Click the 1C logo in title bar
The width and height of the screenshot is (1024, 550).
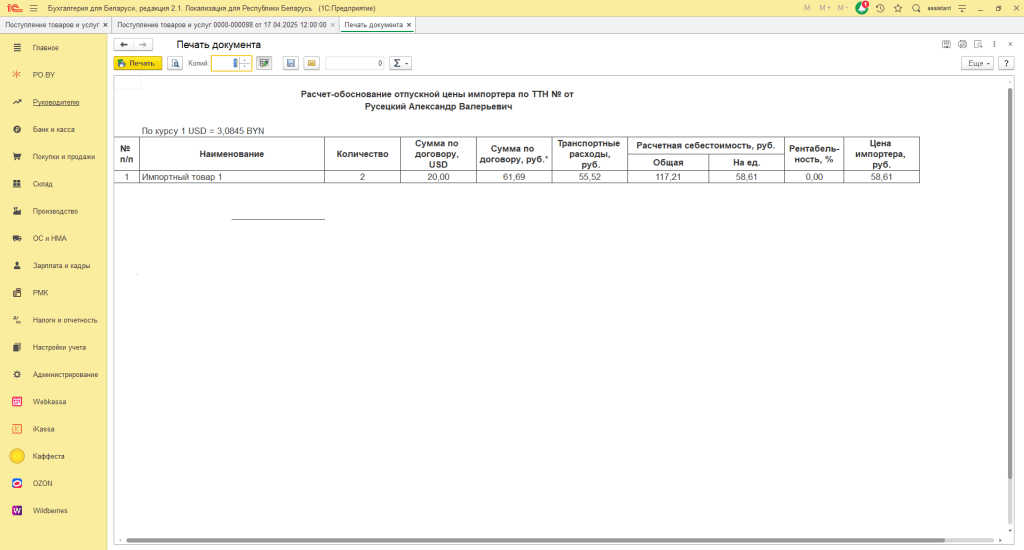pyautogui.click(x=14, y=8)
